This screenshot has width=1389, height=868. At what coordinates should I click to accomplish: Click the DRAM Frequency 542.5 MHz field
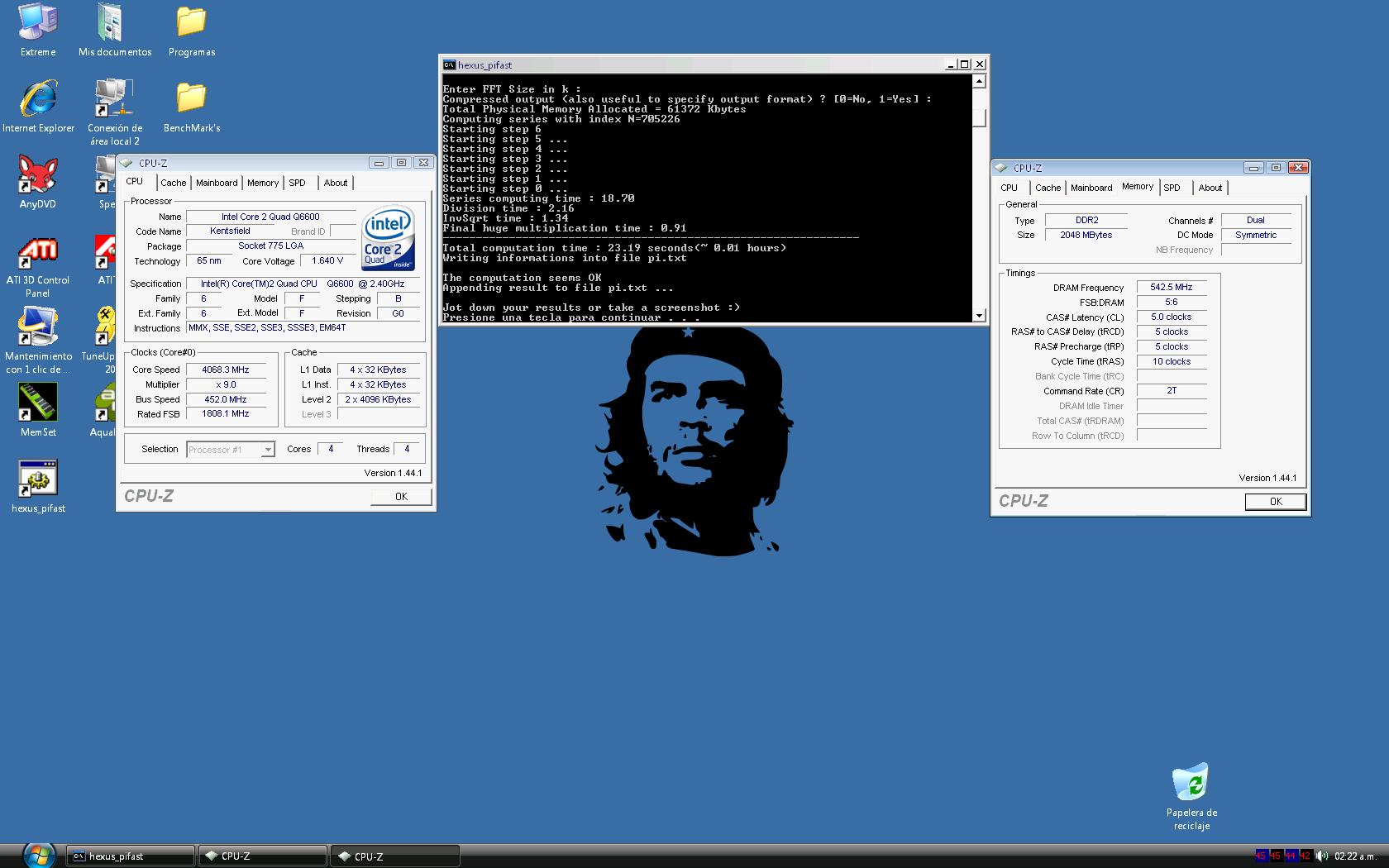(x=1172, y=287)
